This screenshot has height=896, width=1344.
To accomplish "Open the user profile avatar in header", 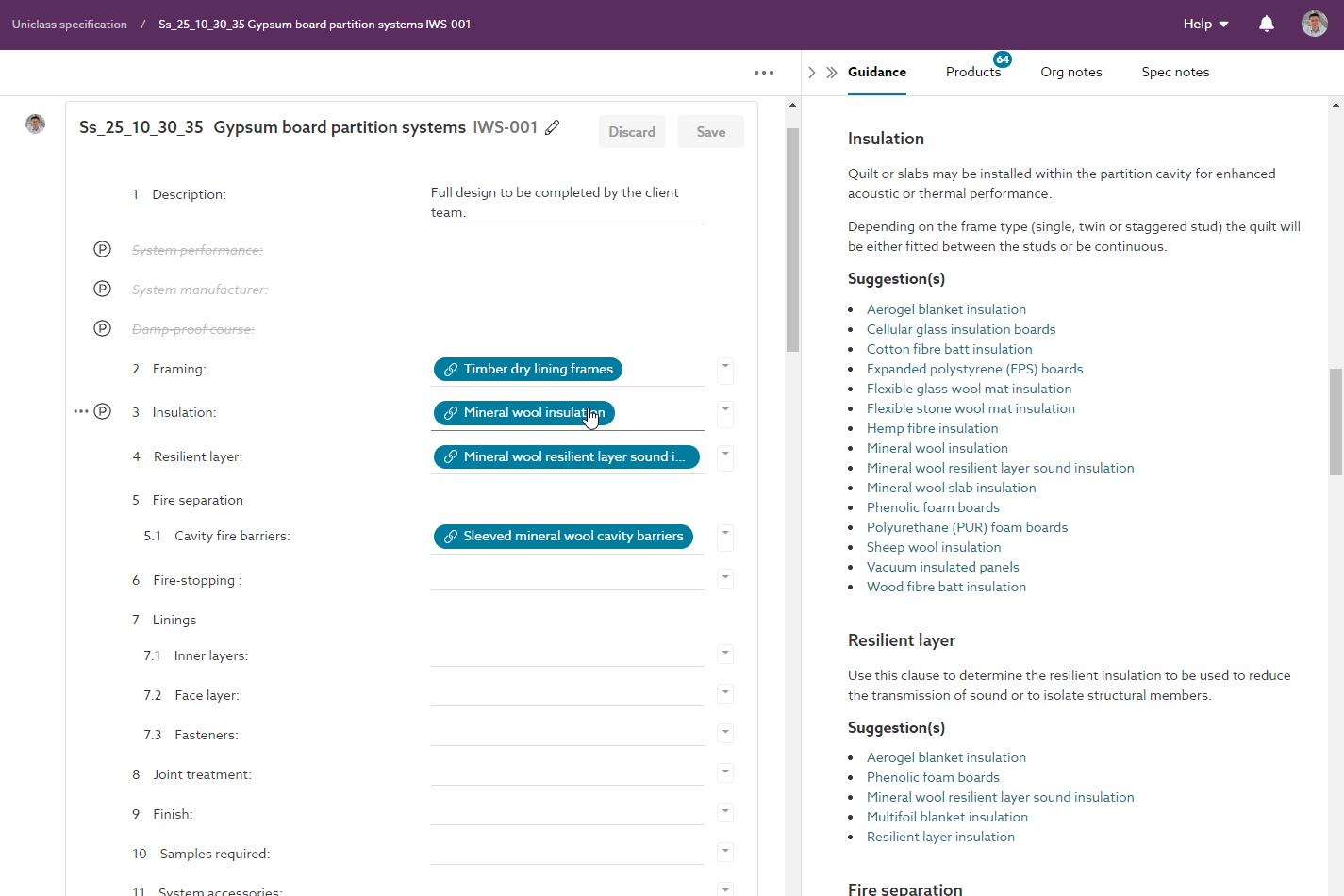I will click(x=1314, y=25).
